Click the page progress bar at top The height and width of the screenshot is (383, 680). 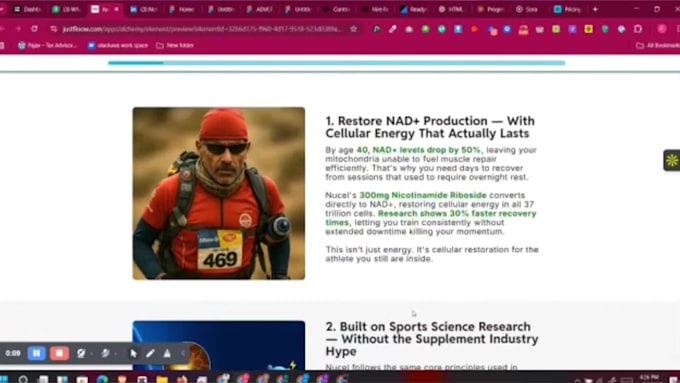tap(337, 63)
